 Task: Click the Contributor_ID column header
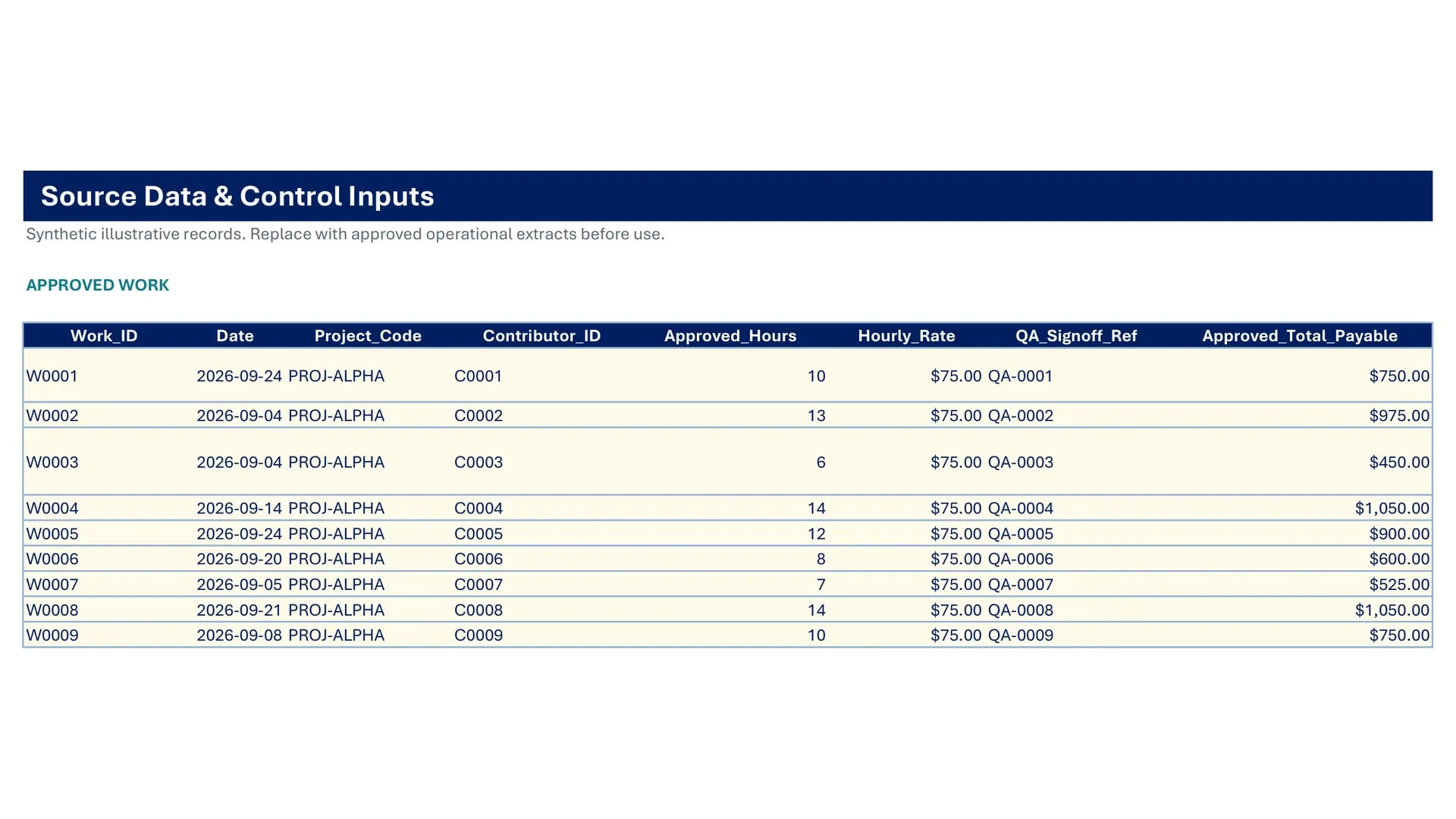(541, 336)
